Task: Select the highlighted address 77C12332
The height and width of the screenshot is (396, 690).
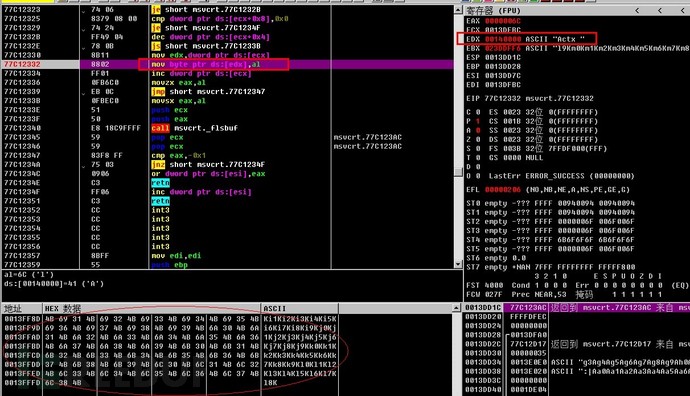Action: click(22, 64)
